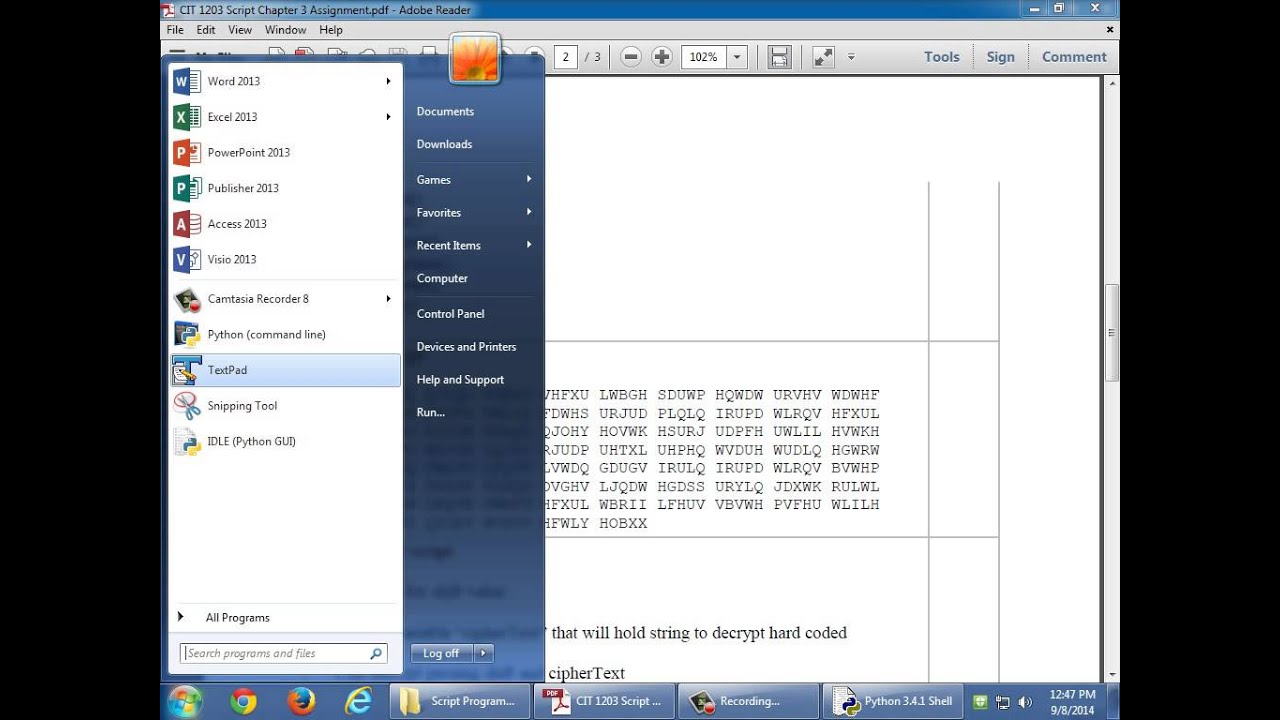The width and height of the screenshot is (1280, 720).
Task: Start Visio 2013
Action: tap(285, 259)
